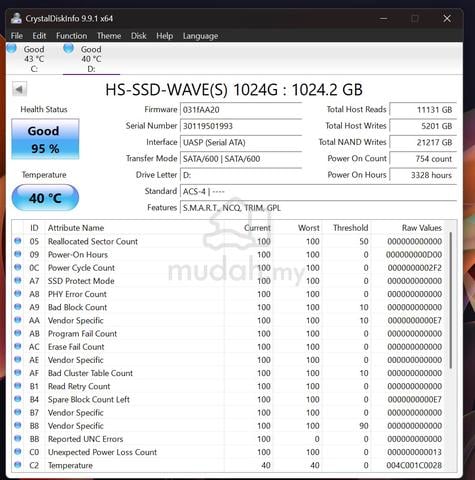The height and width of the screenshot is (480, 475).
Task: Click status icon for Power Cycle Count
Action: [18, 267]
